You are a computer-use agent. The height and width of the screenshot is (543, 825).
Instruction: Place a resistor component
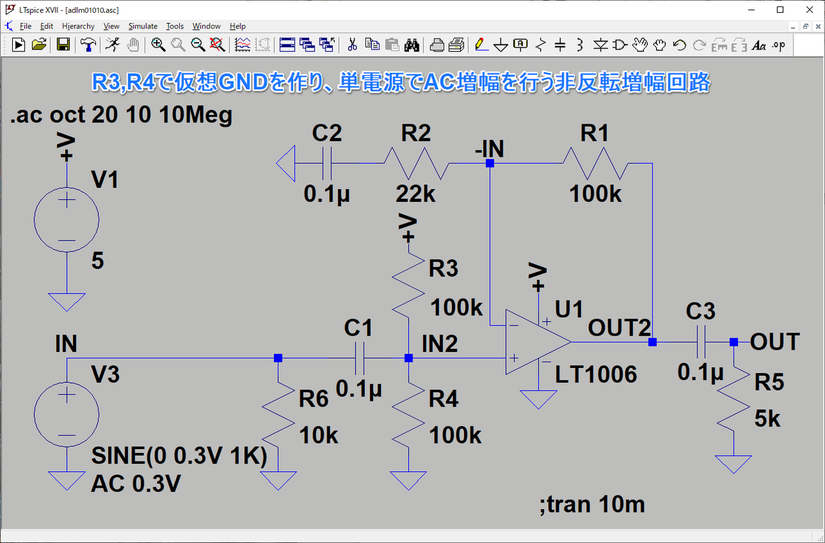coord(540,45)
